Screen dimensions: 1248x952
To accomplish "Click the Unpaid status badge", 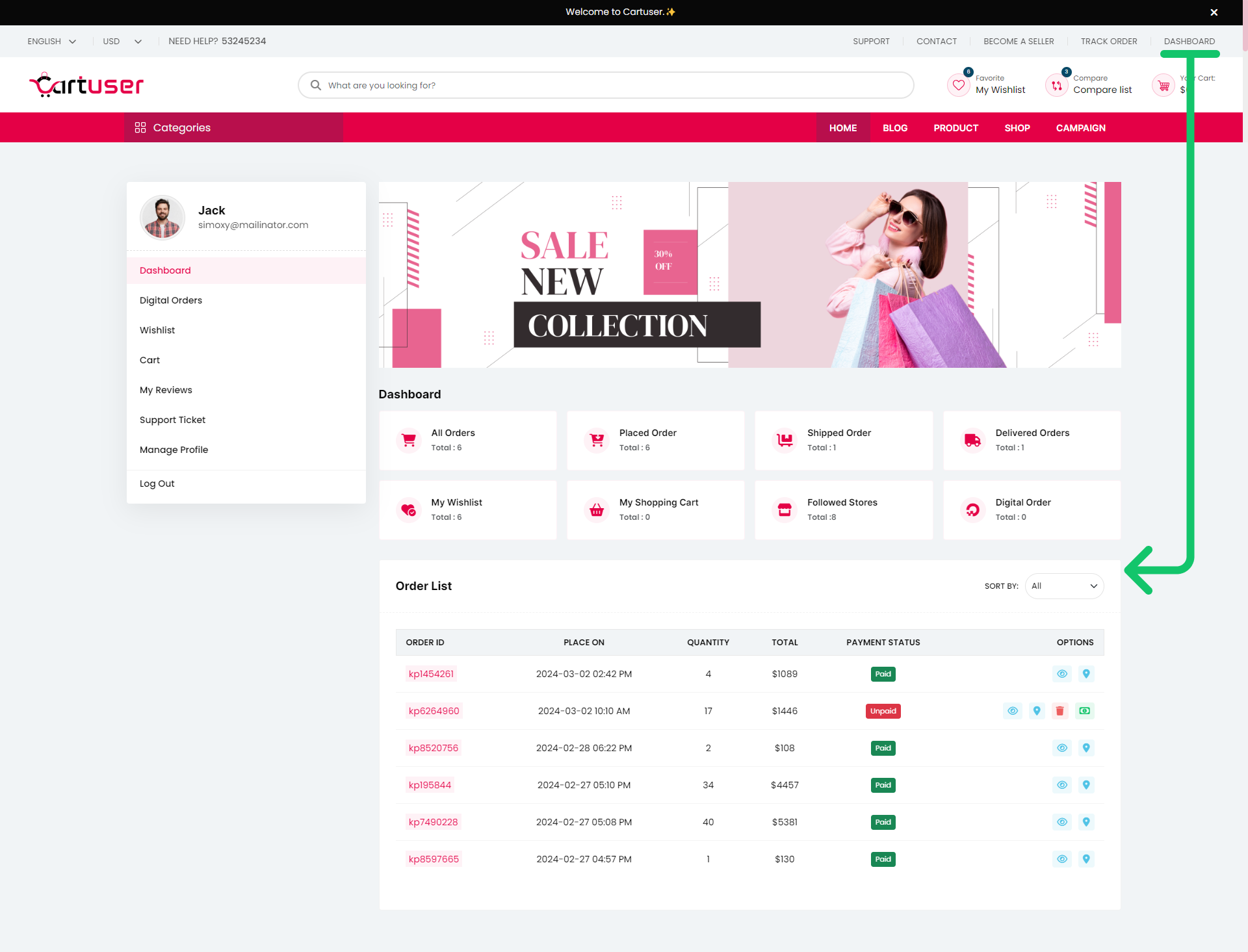I will [x=883, y=711].
